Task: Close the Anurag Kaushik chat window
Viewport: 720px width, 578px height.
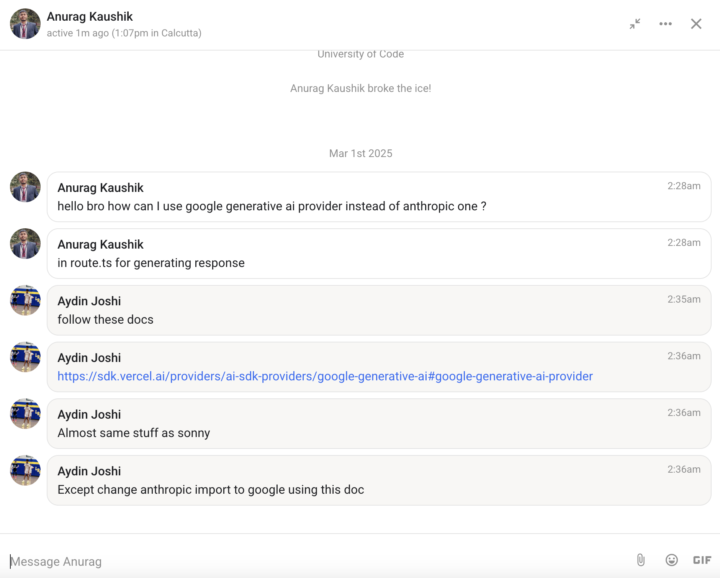Action: point(696,24)
